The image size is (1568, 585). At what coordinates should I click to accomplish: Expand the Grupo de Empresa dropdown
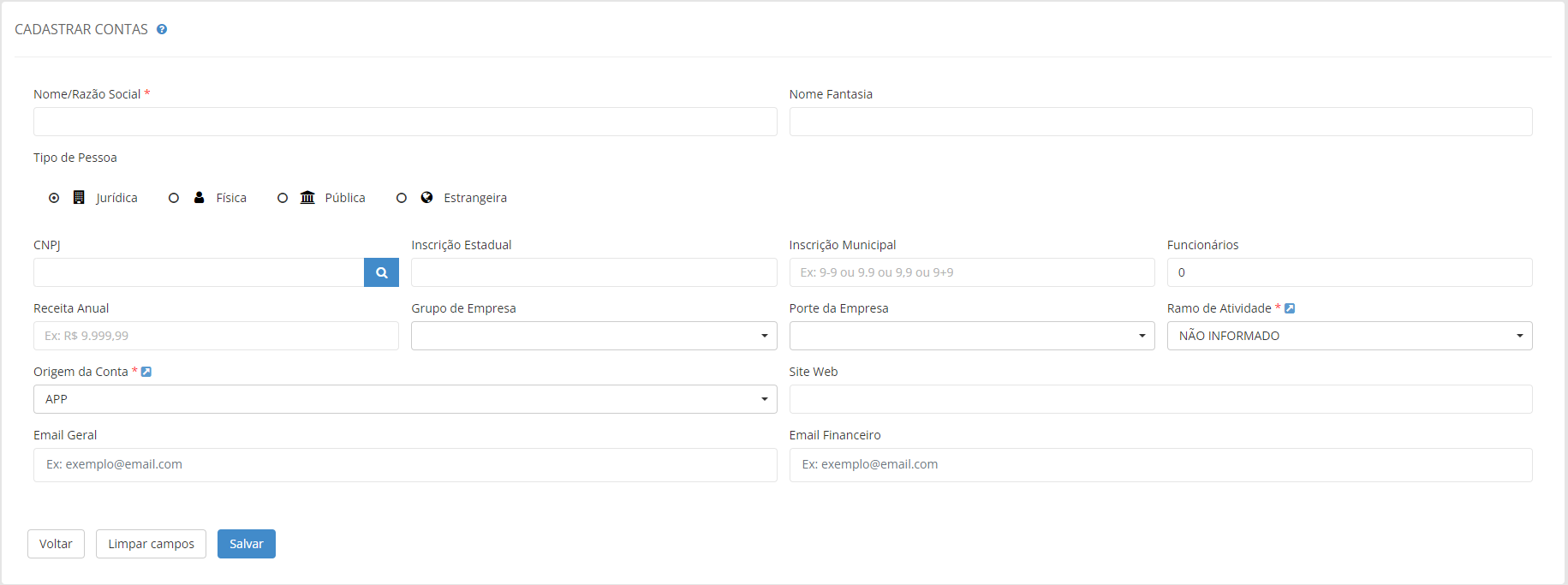tap(593, 336)
